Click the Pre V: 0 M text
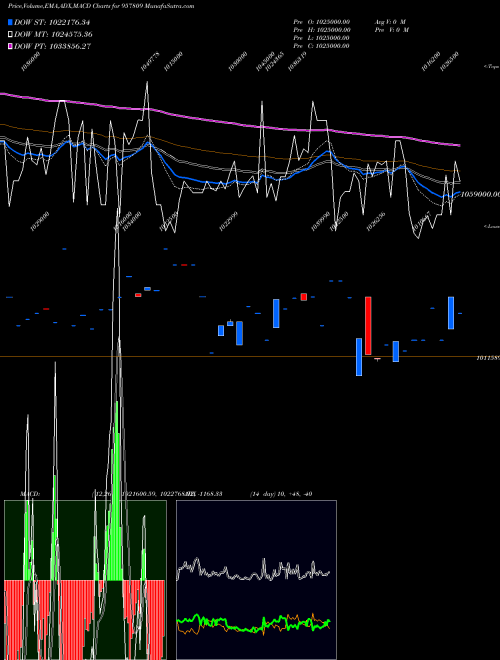 point(391,30)
